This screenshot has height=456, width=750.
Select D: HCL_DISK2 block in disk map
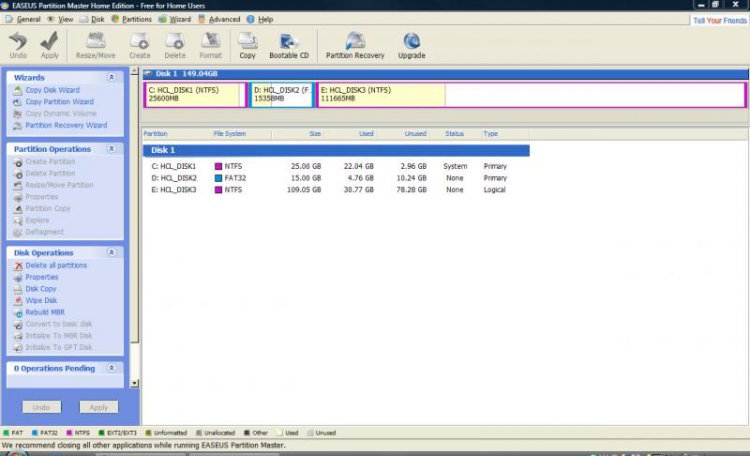coord(282,95)
